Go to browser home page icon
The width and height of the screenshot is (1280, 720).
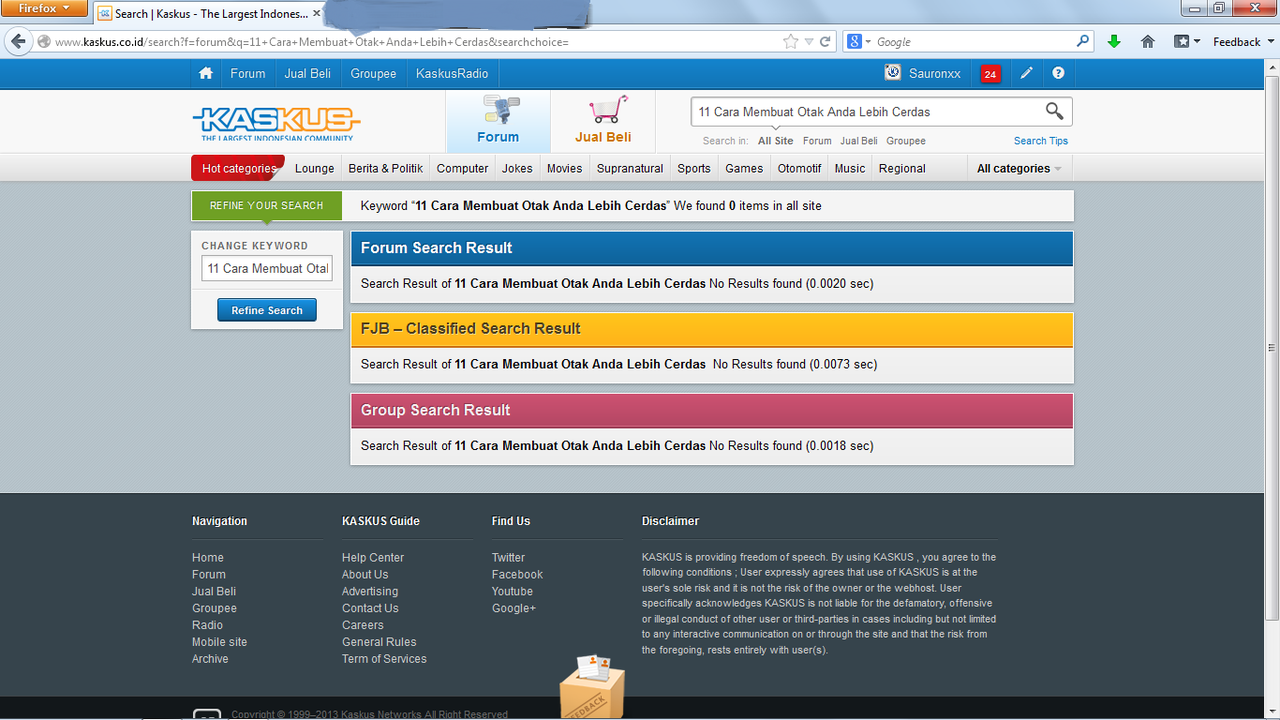(x=1148, y=42)
